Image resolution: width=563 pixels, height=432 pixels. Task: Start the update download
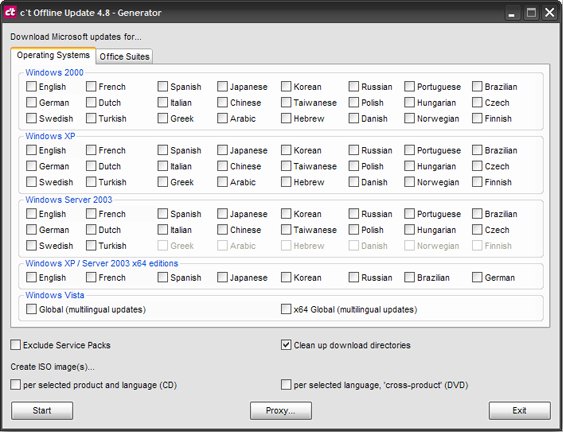coord(42,410)
